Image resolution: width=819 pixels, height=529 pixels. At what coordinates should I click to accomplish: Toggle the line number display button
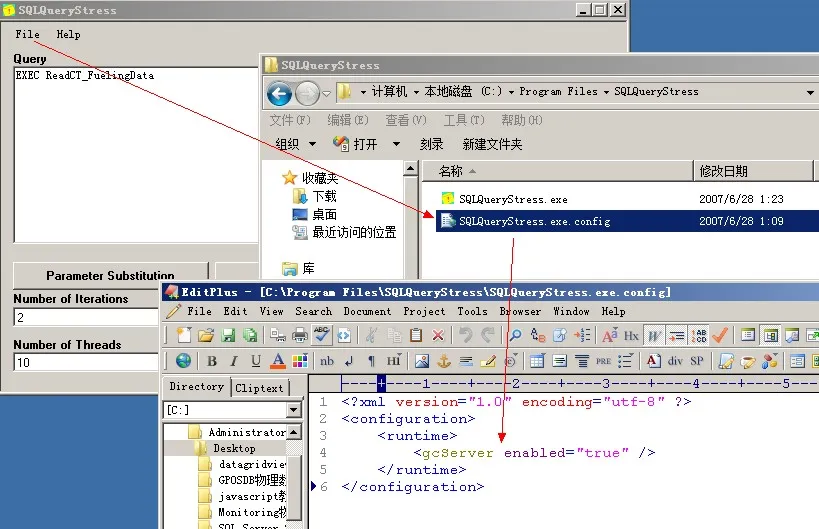(698, 335)
